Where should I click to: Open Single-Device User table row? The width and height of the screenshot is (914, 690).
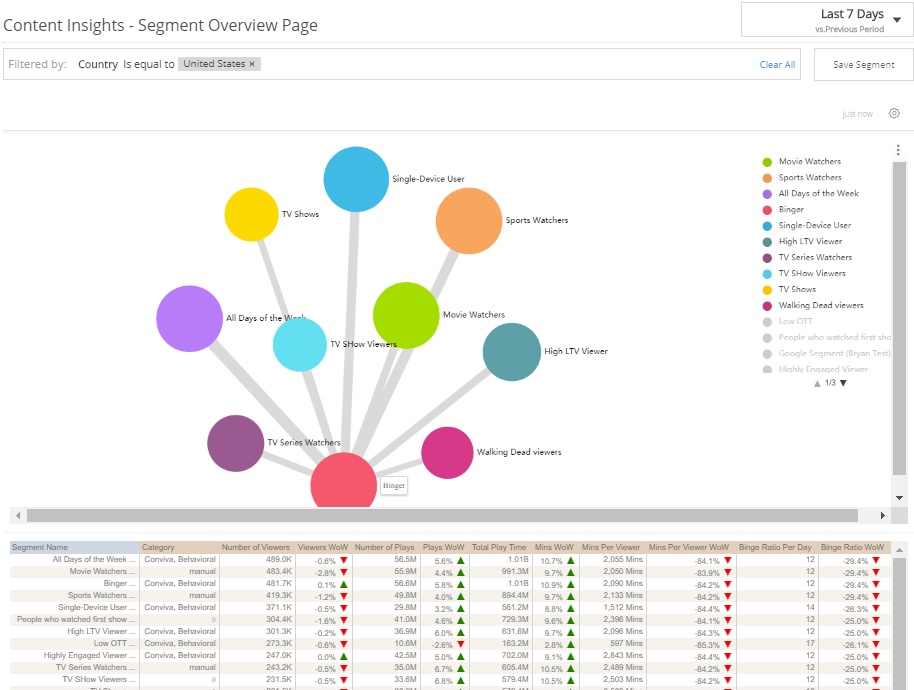(x=450, y=607)
